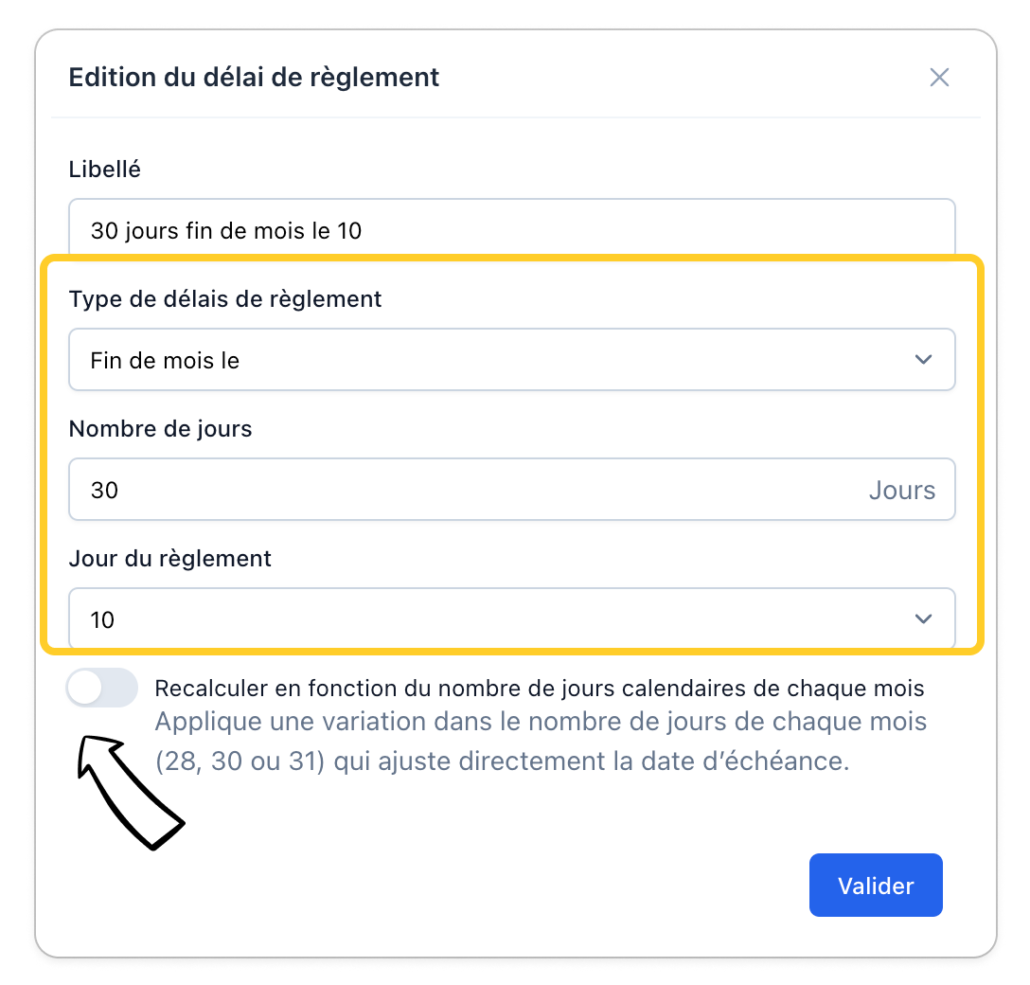Click the Jour du règlement label
This screenshot has width=1030, height=985.
coord(170,558)
